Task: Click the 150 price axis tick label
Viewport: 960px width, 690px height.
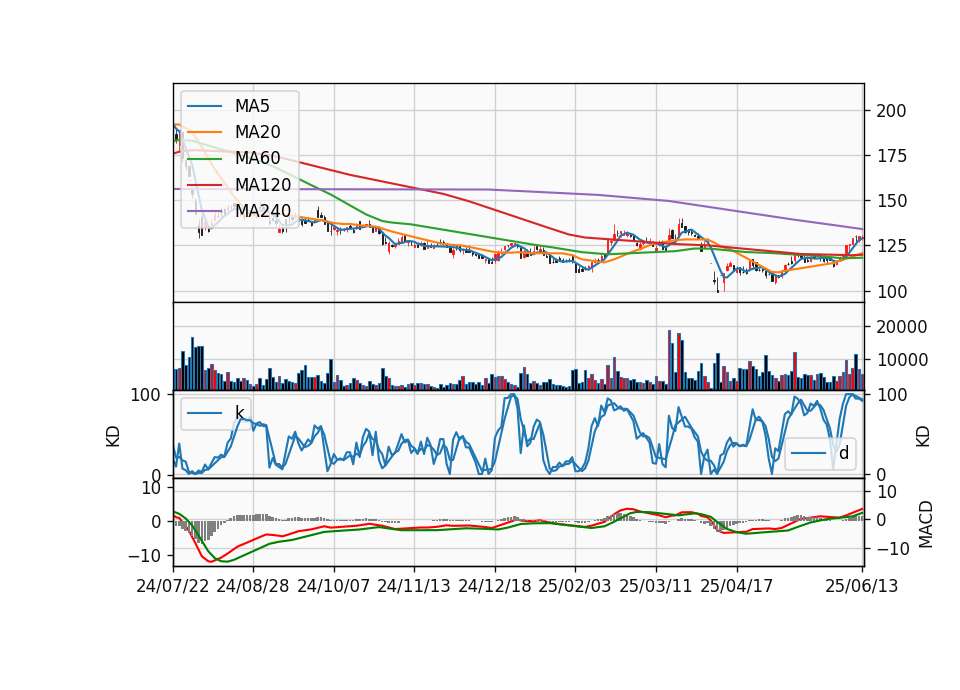Action: (x=891, y=201)
